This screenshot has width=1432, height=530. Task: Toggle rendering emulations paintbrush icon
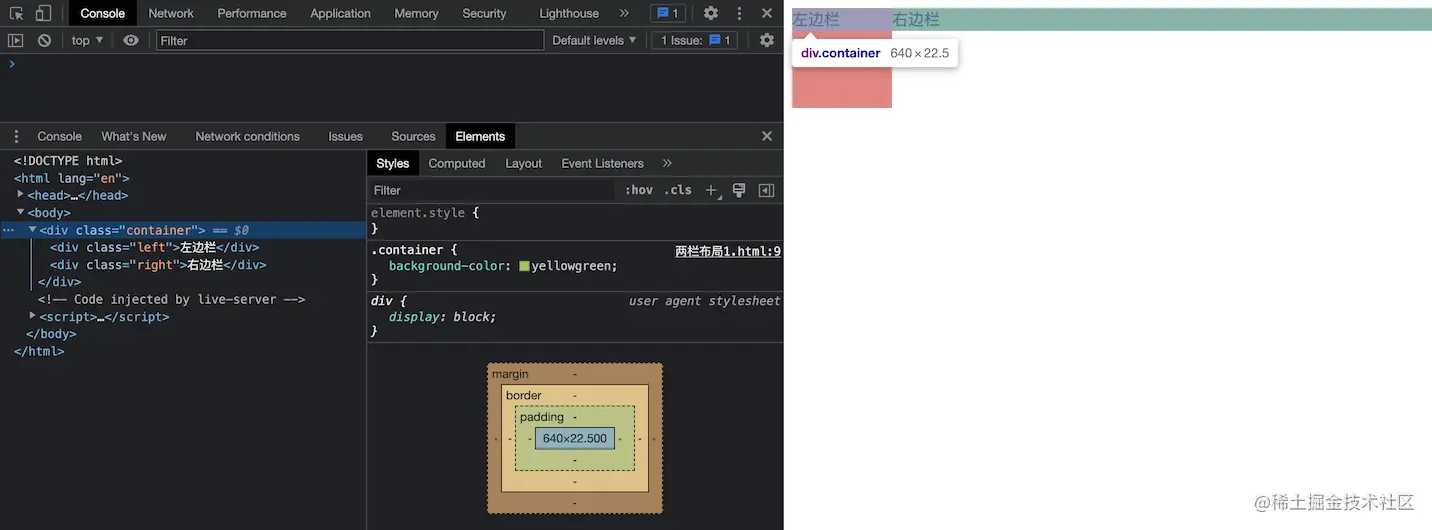tap(739, 190)
